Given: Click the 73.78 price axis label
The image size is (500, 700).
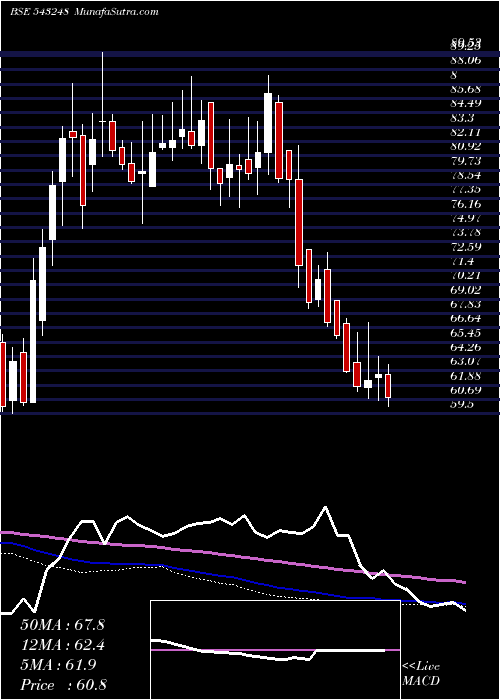Looking at the screenshot, I should (465, 233).
